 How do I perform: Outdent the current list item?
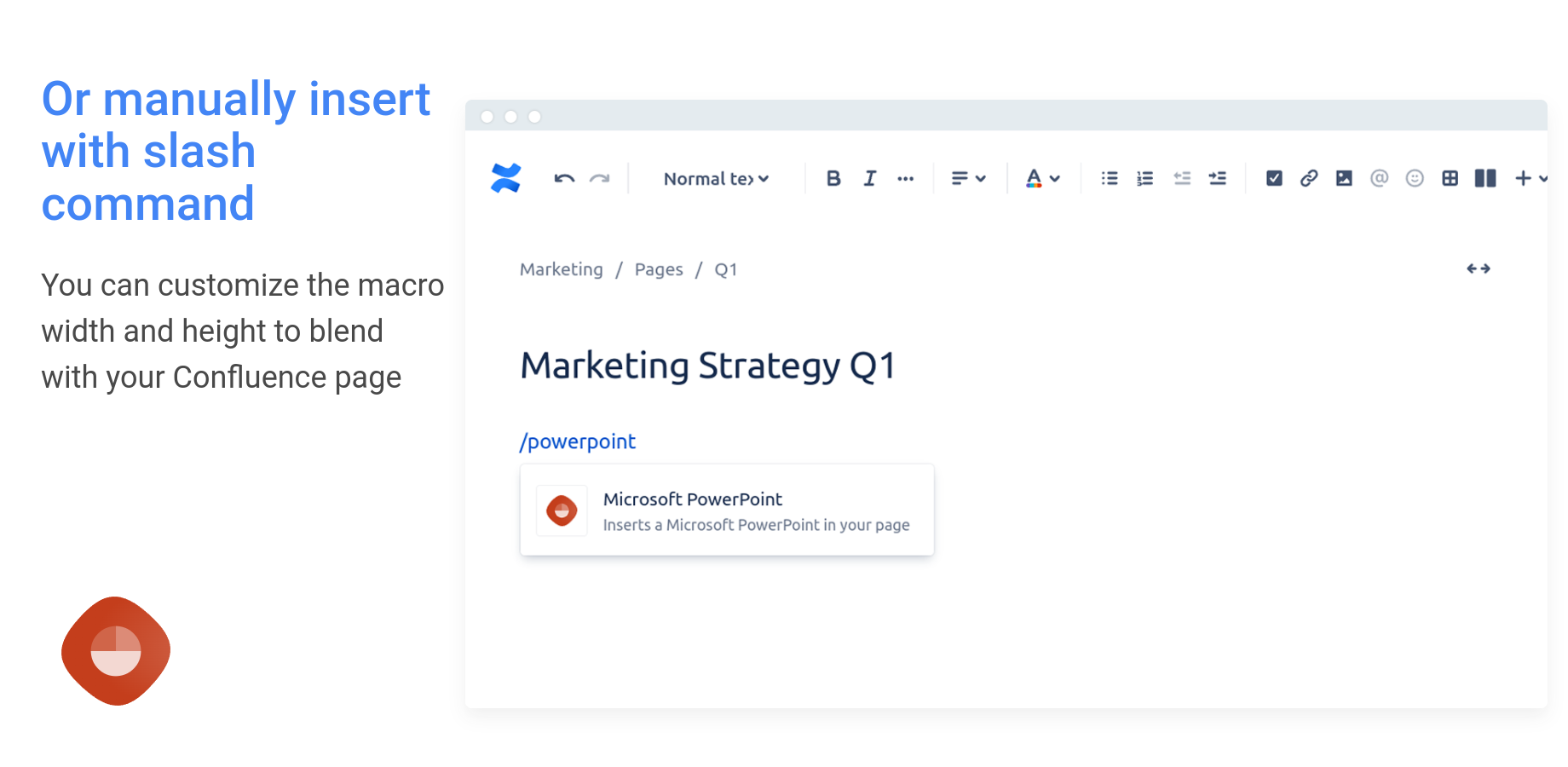click(x=1182, y=178)
